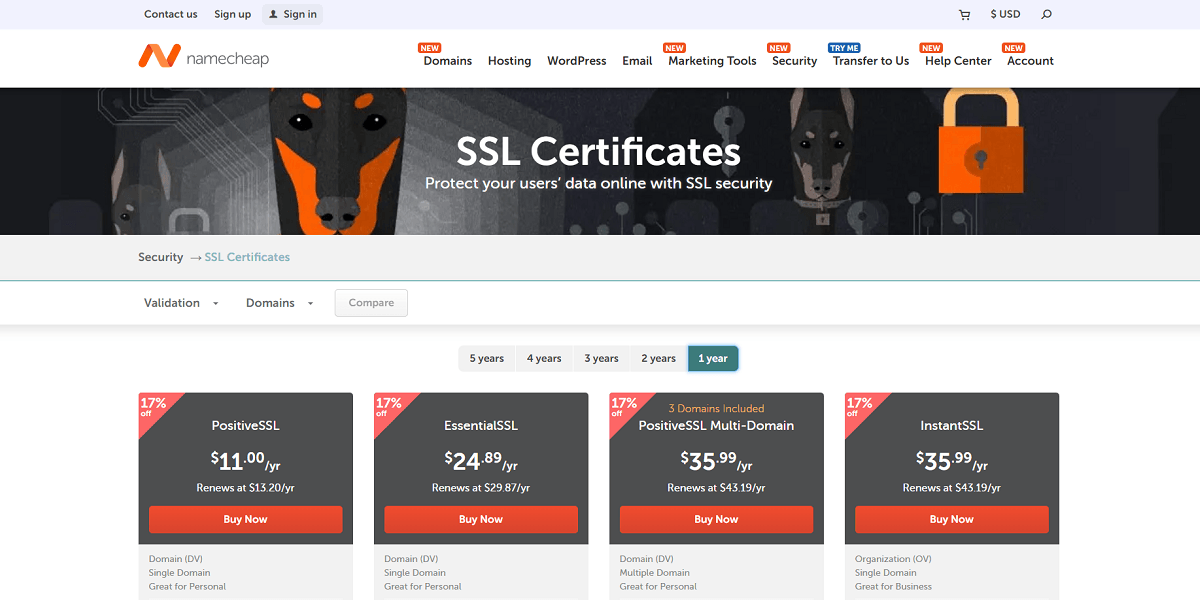Buy Now for PositiveSSL Multi-Domain
Image resolution: width=1200 pixels, height=600 pixels.
coord(716,519)
